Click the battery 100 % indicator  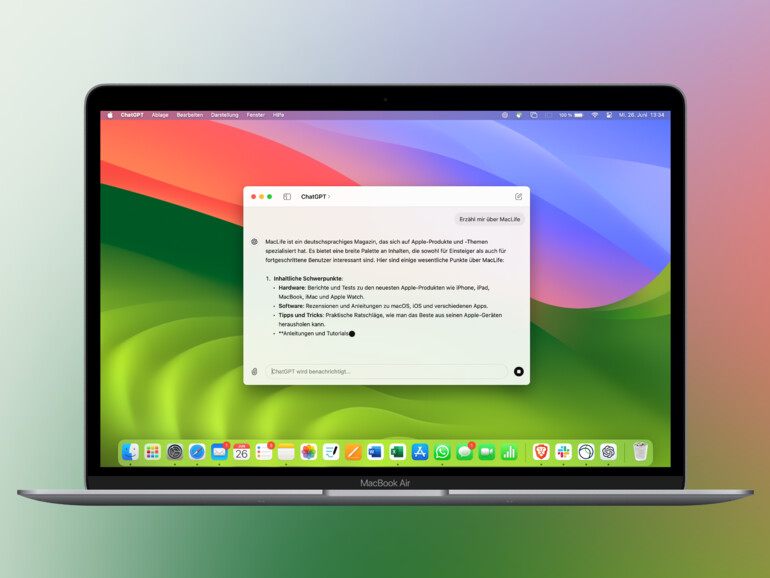(x=571, y=115)
